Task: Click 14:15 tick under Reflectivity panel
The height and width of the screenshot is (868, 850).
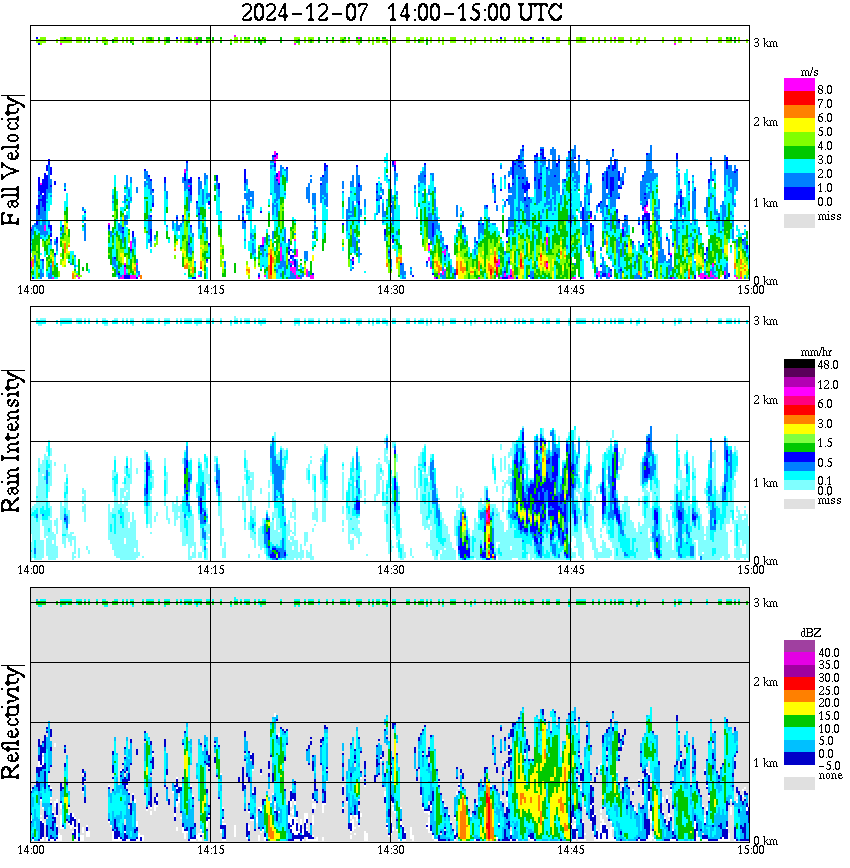Action: [x=210, y=850]
